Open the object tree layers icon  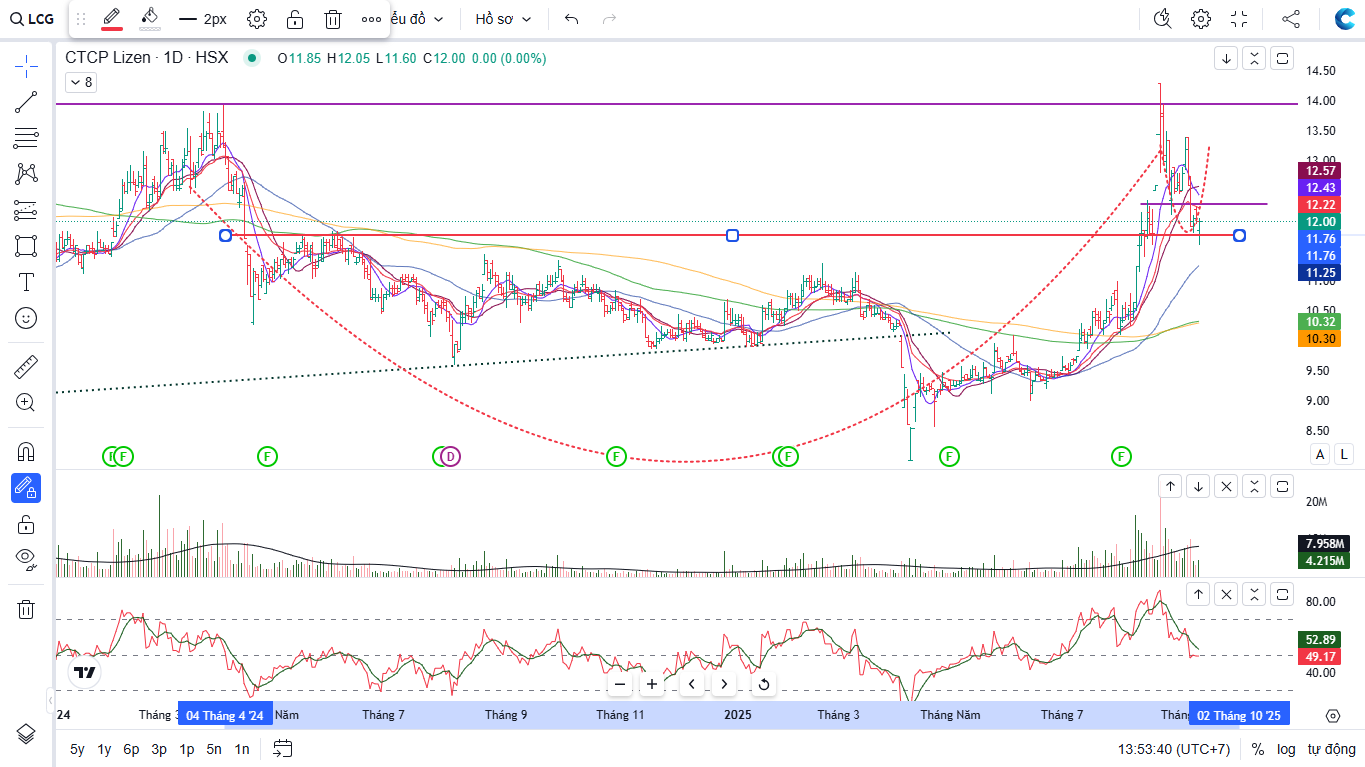26,734
